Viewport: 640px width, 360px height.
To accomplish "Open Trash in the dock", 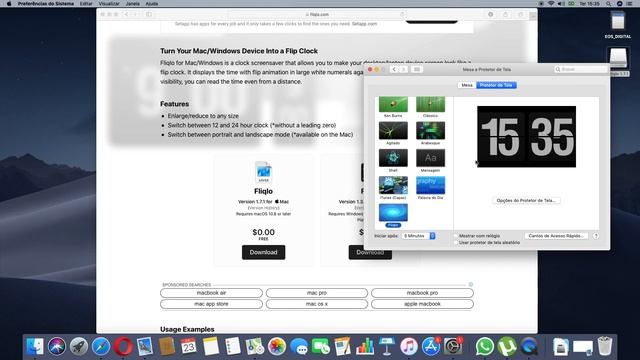I will 604,347.
